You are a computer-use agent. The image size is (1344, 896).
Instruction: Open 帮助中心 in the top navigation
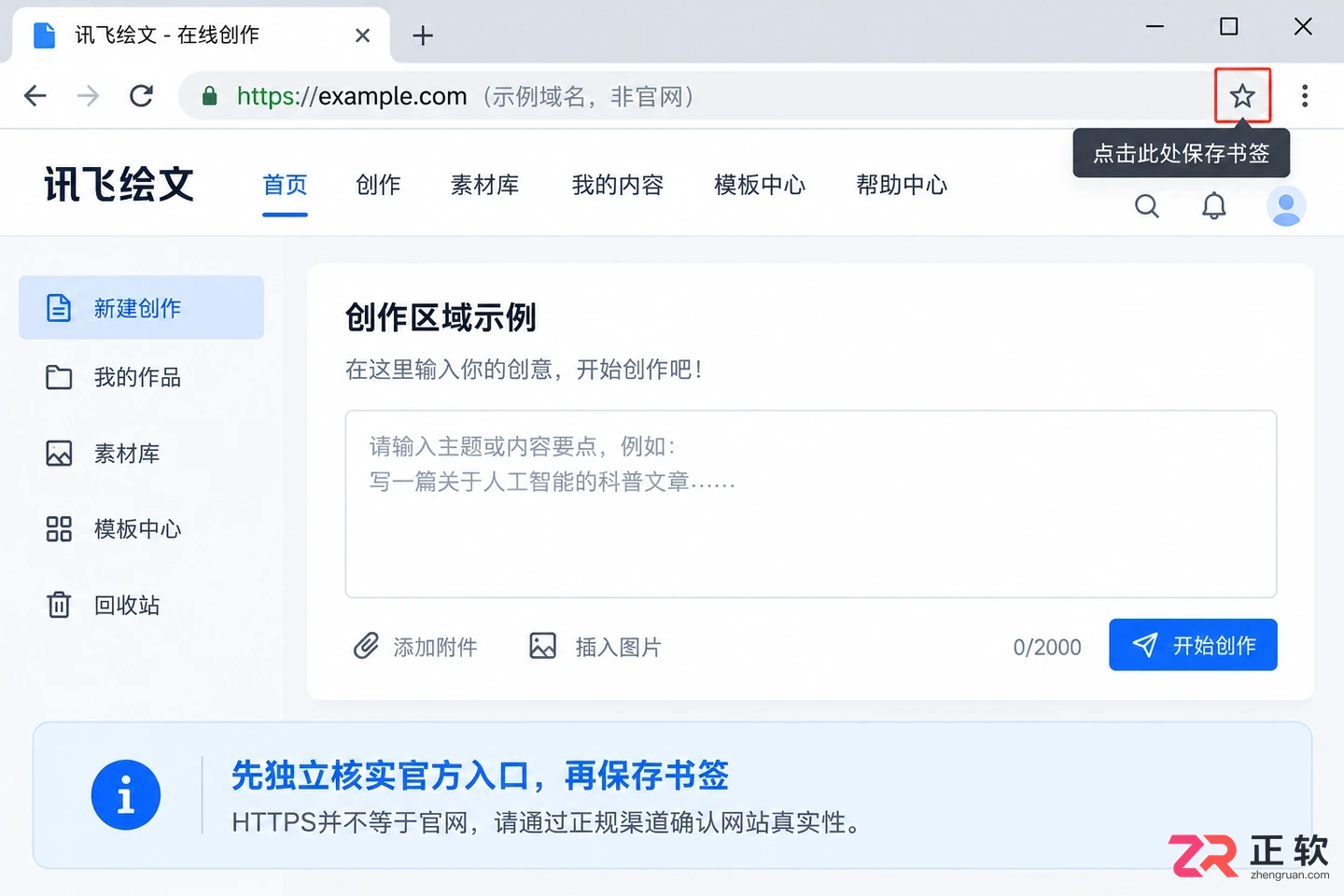point(902,185)
